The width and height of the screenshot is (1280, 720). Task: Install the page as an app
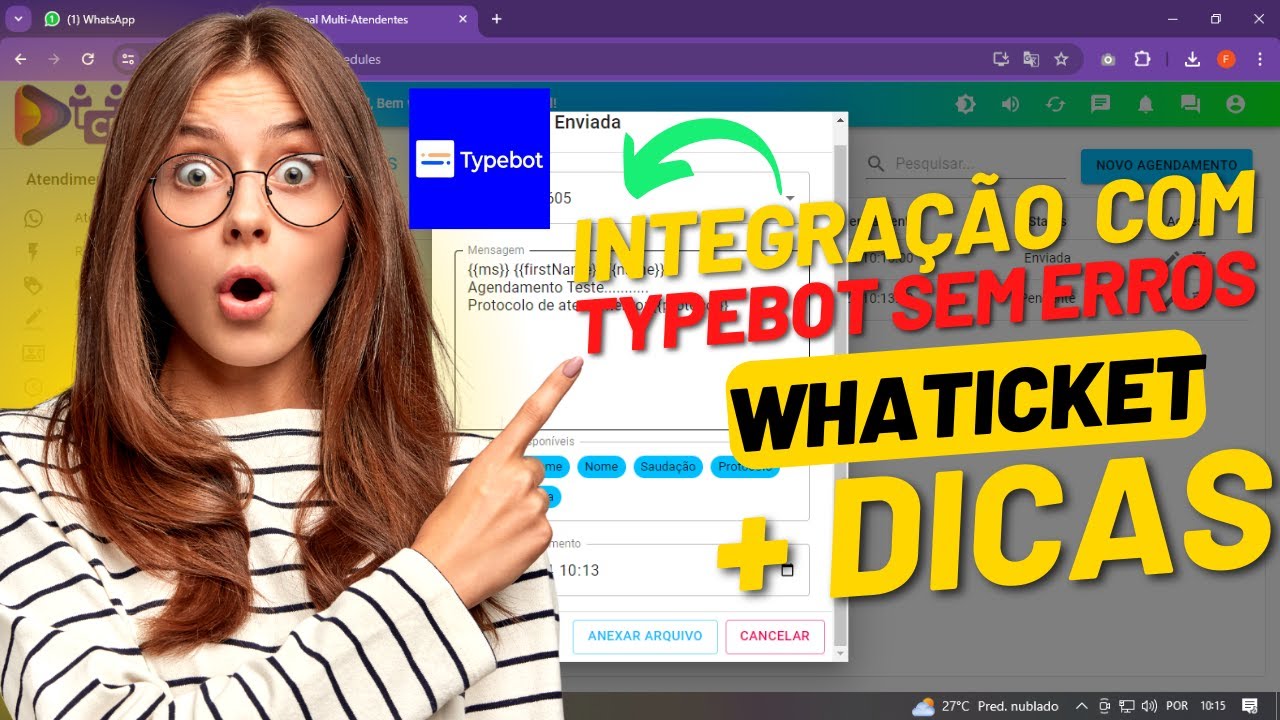click(1001, 59)
